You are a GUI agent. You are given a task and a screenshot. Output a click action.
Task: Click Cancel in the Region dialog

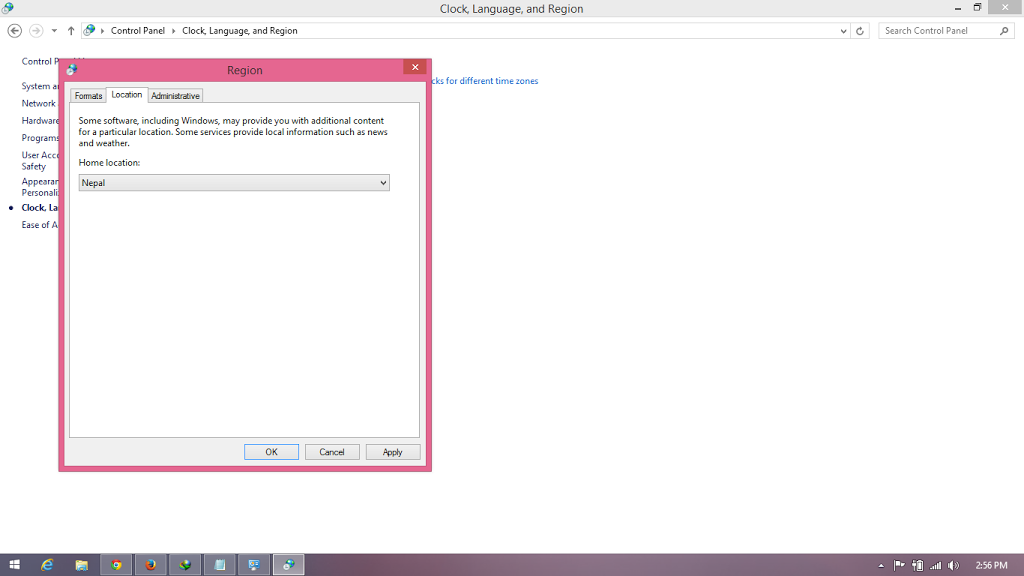(x=332, y=452)
